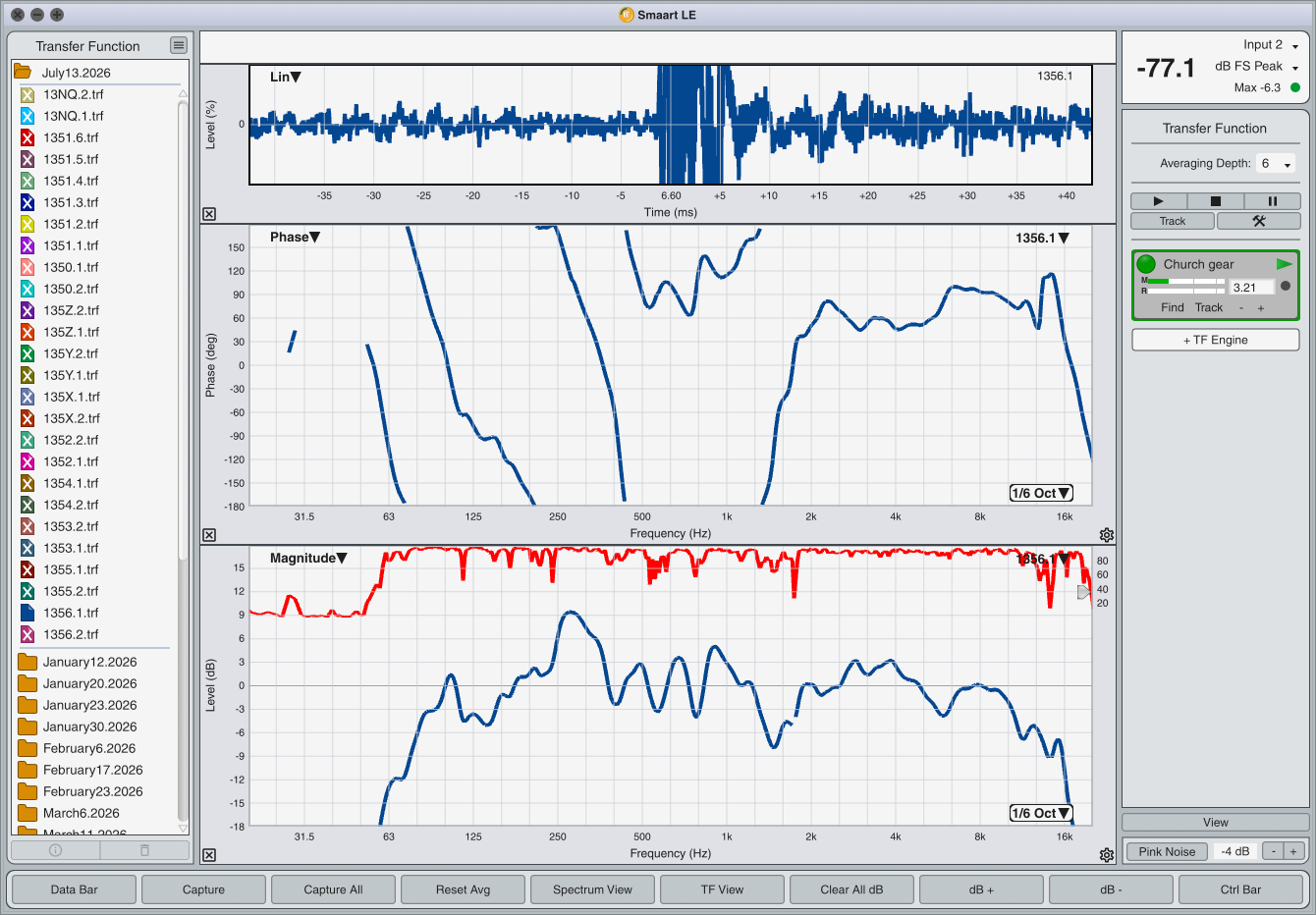Click the Spectrum View button
This screenshot has height=915, width=1316.
592,889
